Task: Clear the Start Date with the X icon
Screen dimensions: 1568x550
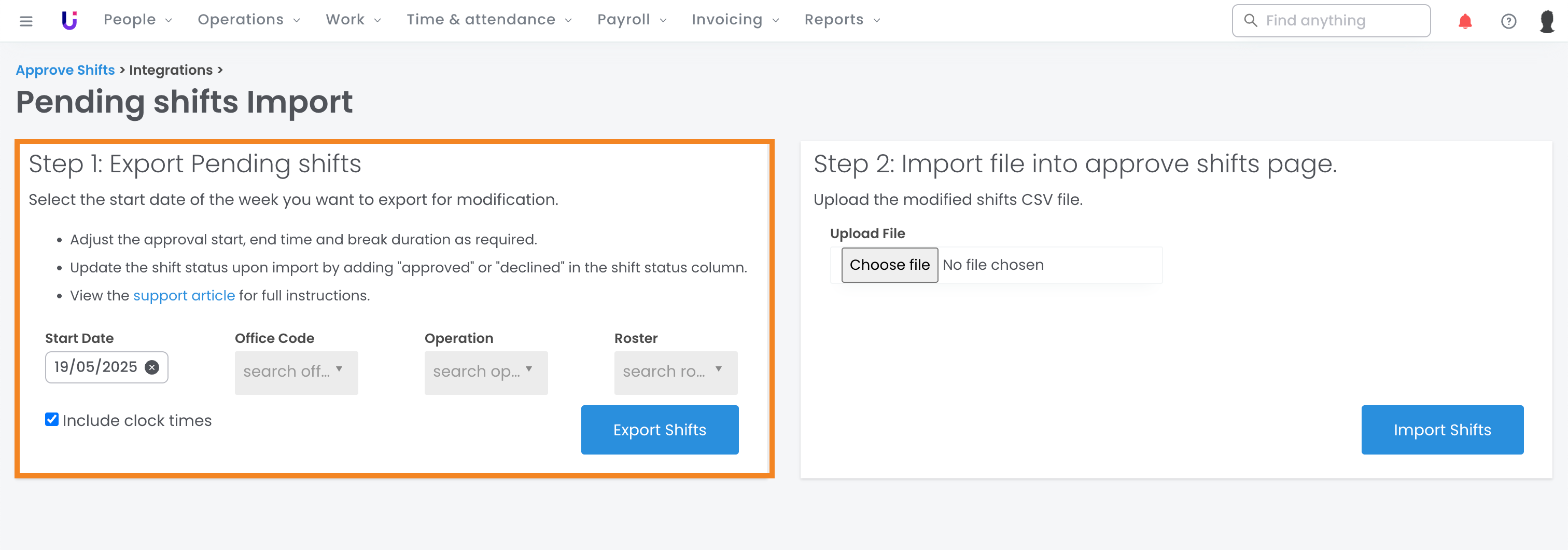Action: 152,367
